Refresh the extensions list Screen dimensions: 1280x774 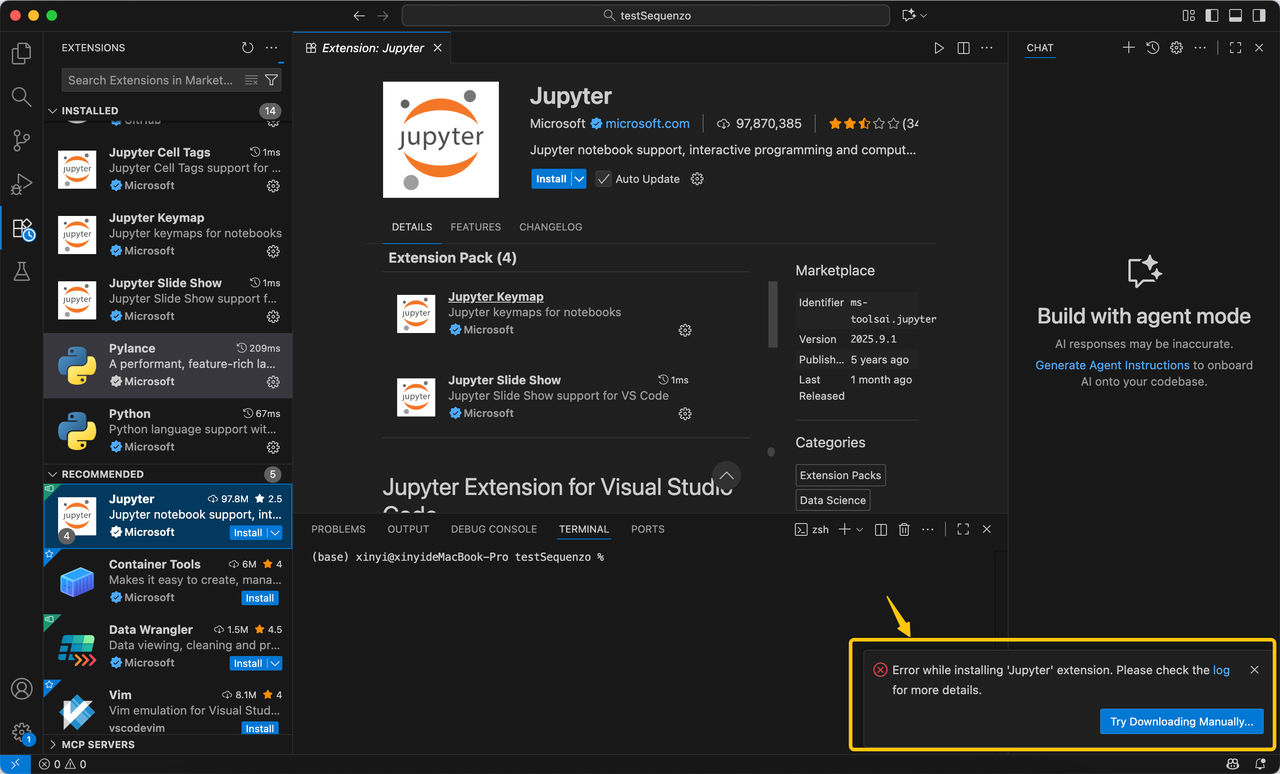pyautogui.click(x=248, y=48)
